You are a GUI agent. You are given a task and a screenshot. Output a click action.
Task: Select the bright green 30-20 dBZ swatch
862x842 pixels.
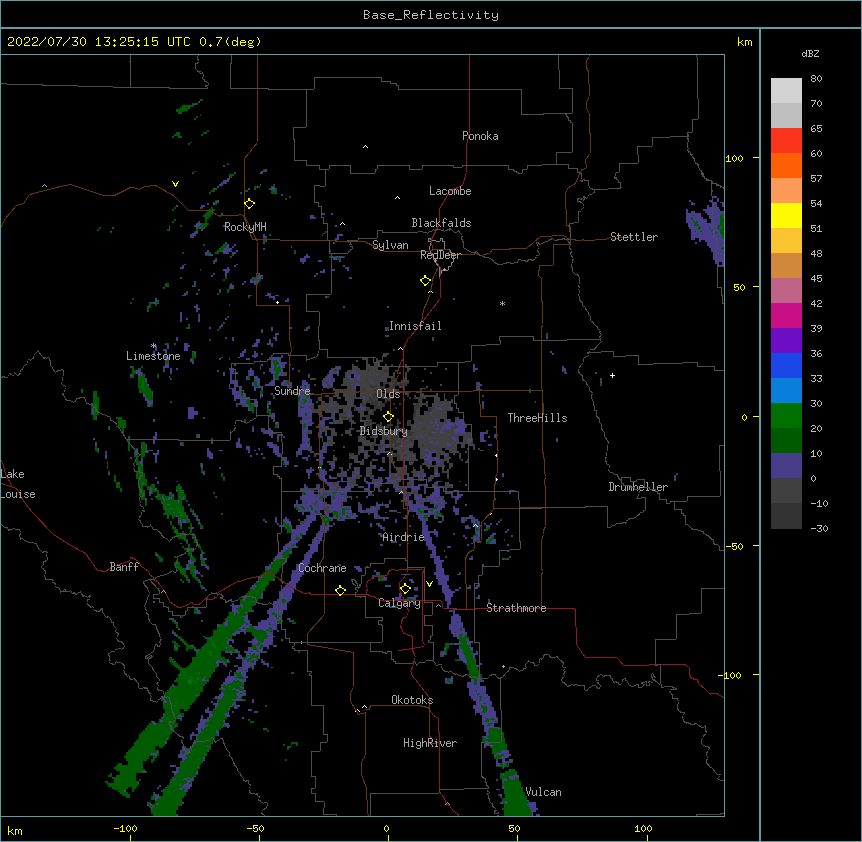coord(786,416)
